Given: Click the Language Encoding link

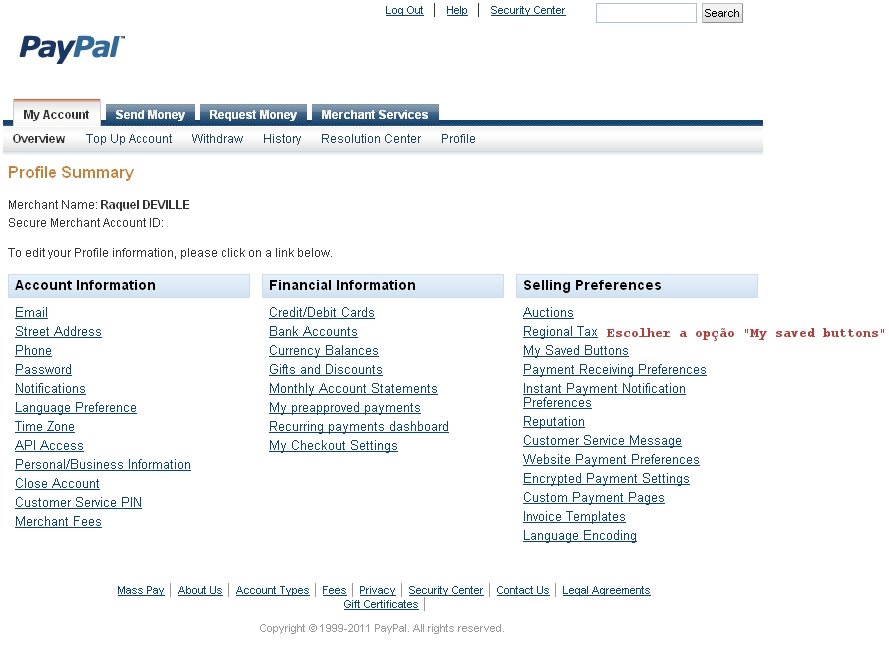Looking at the screenshot, I should coord(579,536).
